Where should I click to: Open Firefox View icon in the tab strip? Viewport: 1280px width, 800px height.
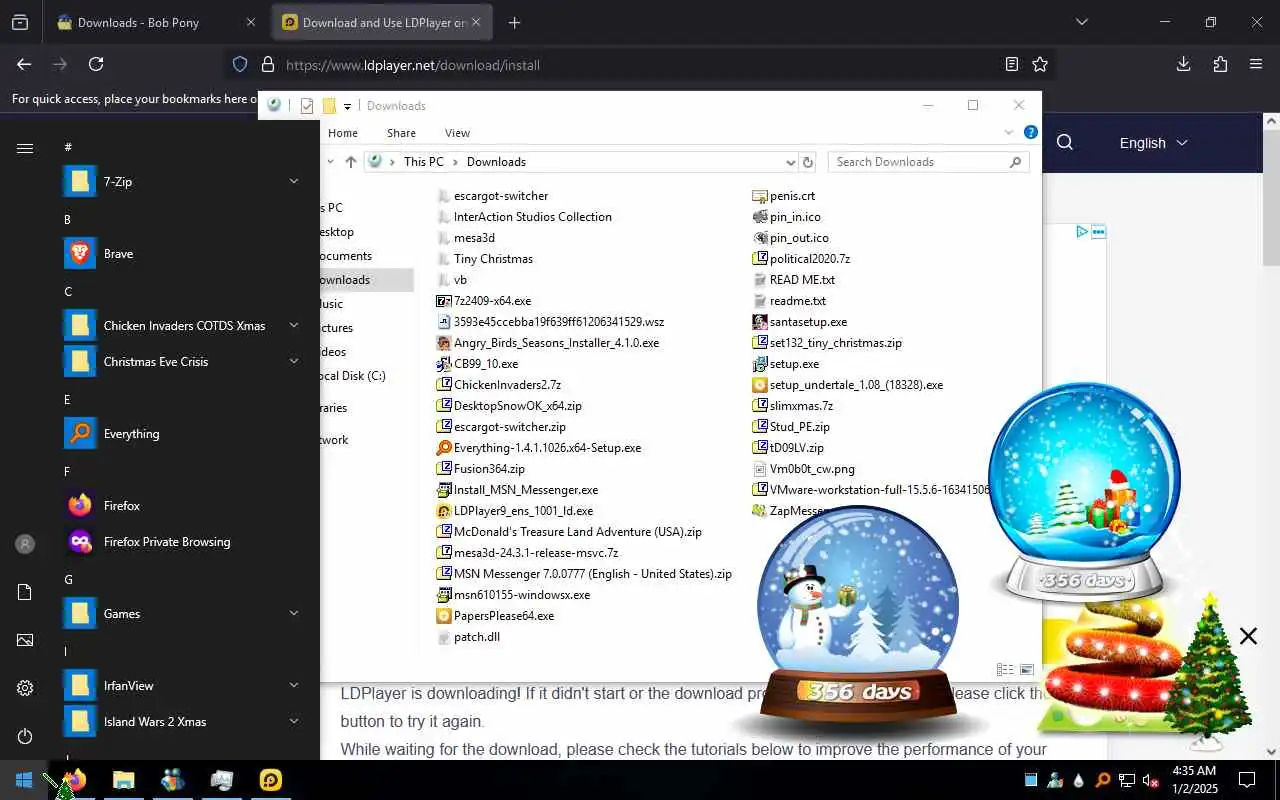tap(19, 22)
